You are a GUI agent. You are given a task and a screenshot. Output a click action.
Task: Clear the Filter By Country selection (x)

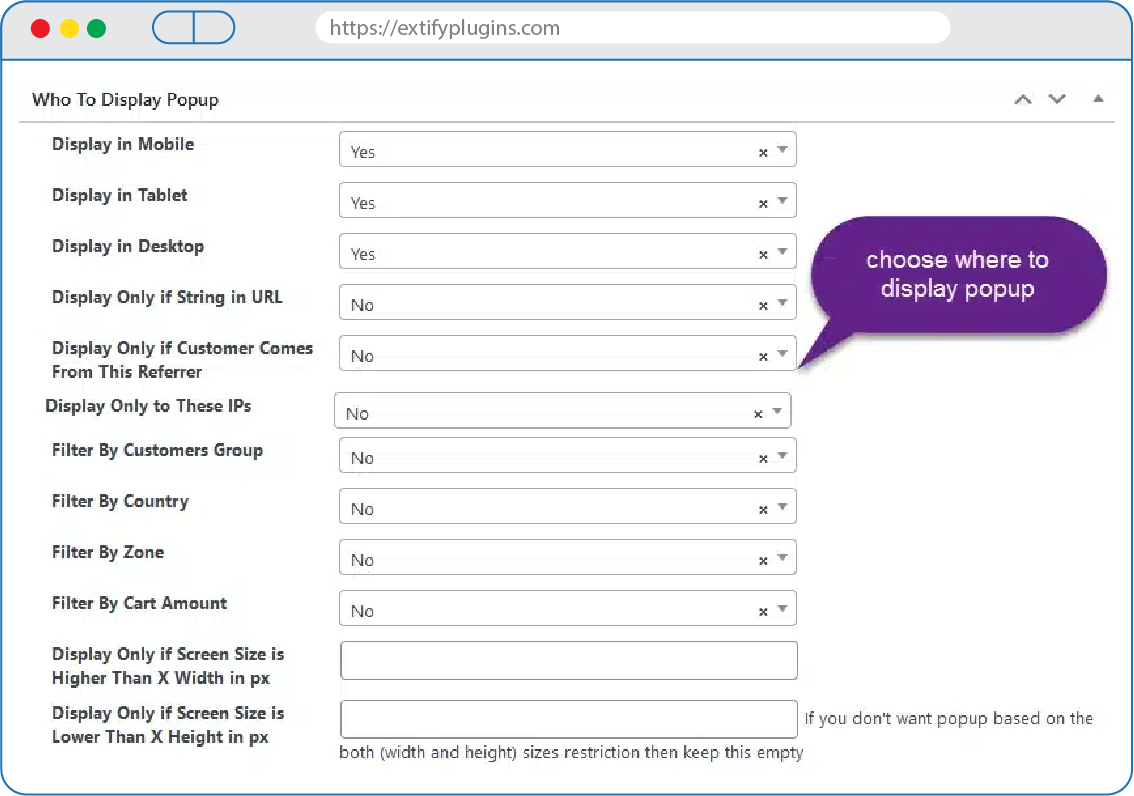click(763, 510)
